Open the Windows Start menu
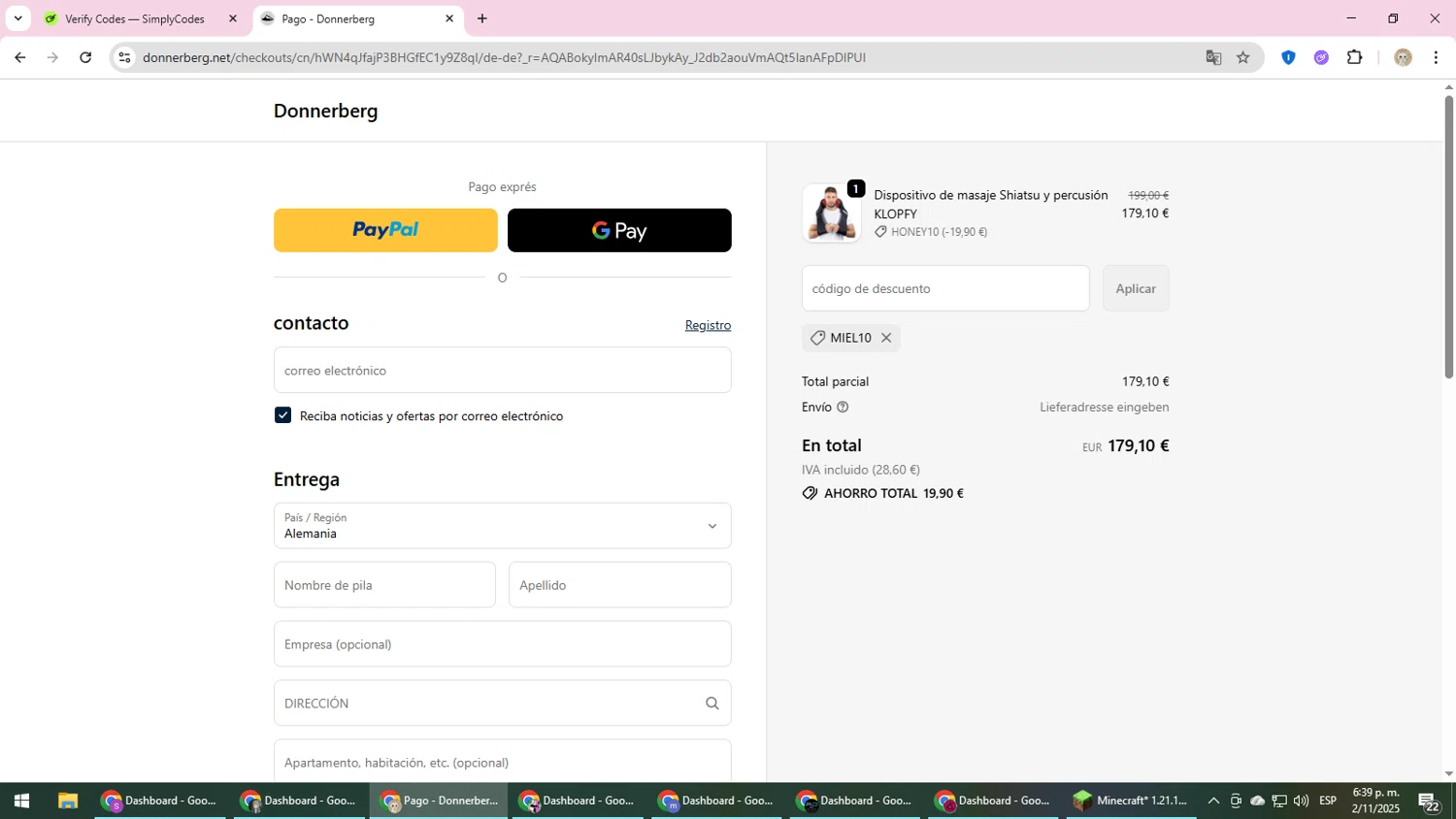 click(x=21, y=801)
